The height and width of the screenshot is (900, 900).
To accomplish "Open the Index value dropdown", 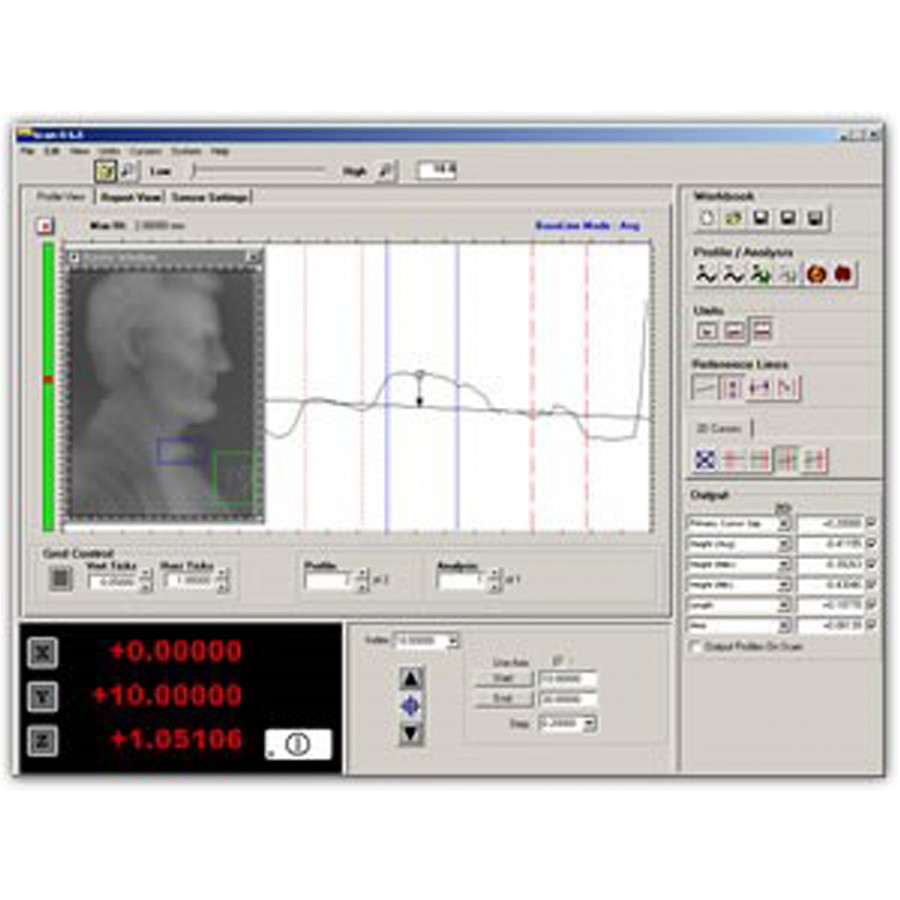I will pyautogui.click(x=453, y=640).
